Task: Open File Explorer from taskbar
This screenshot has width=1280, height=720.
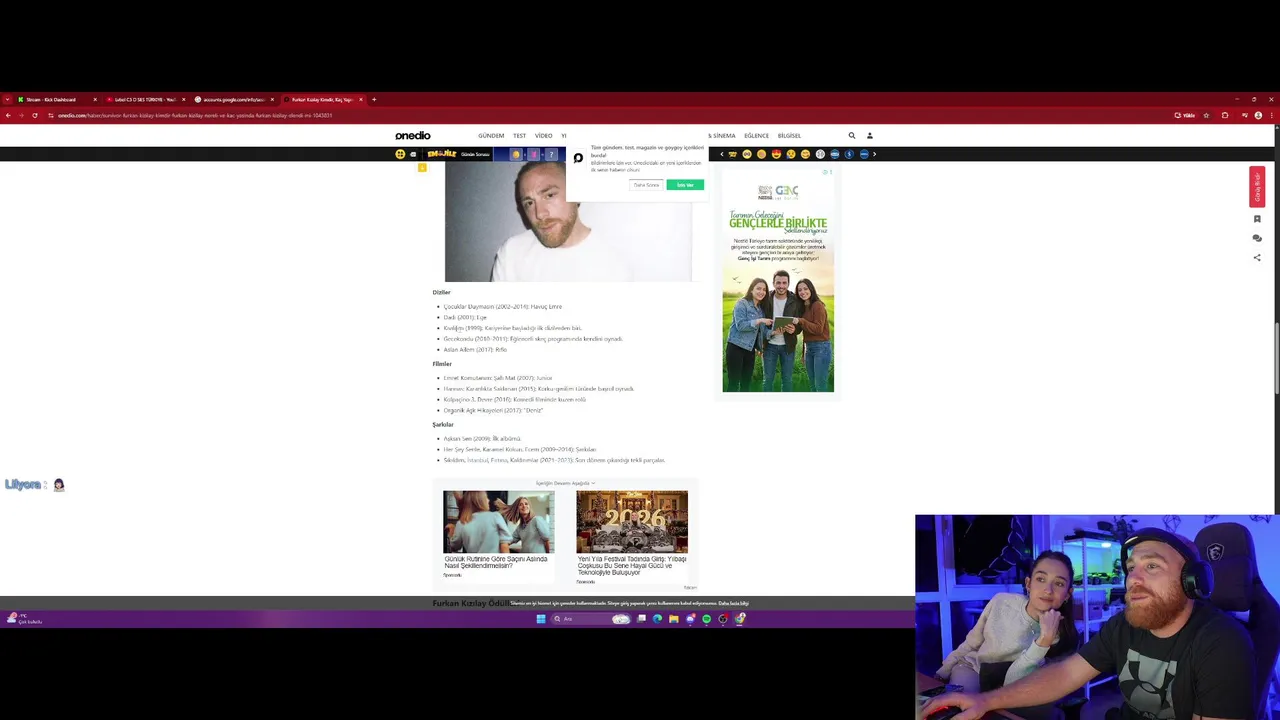Action: [674, 619]
